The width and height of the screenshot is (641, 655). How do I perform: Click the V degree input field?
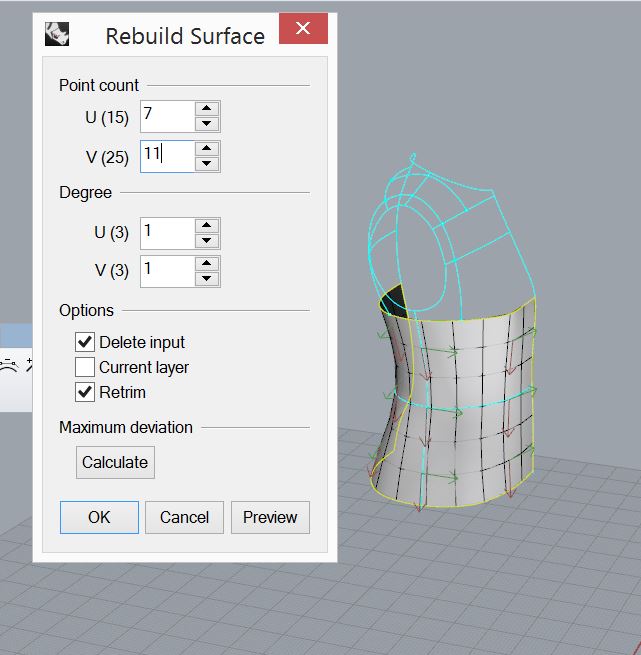click(166, 271)
